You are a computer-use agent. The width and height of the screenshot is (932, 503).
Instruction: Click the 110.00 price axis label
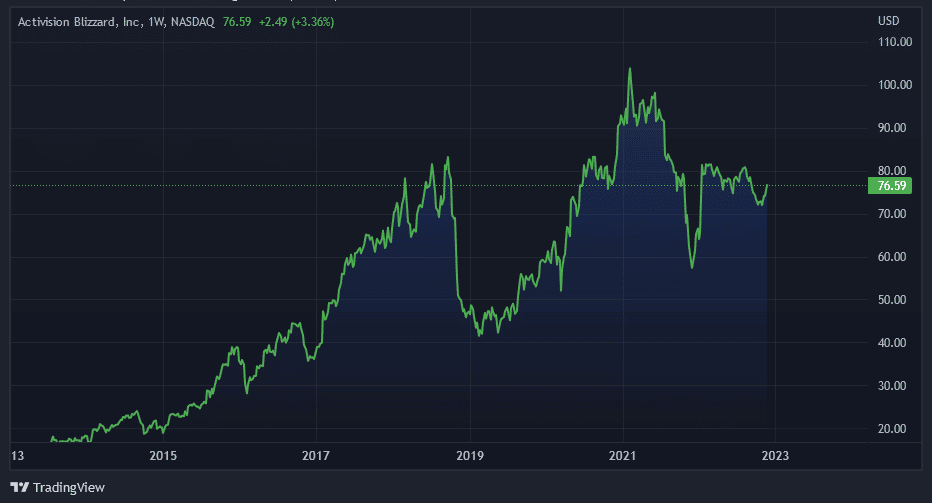tap(893, 42)
